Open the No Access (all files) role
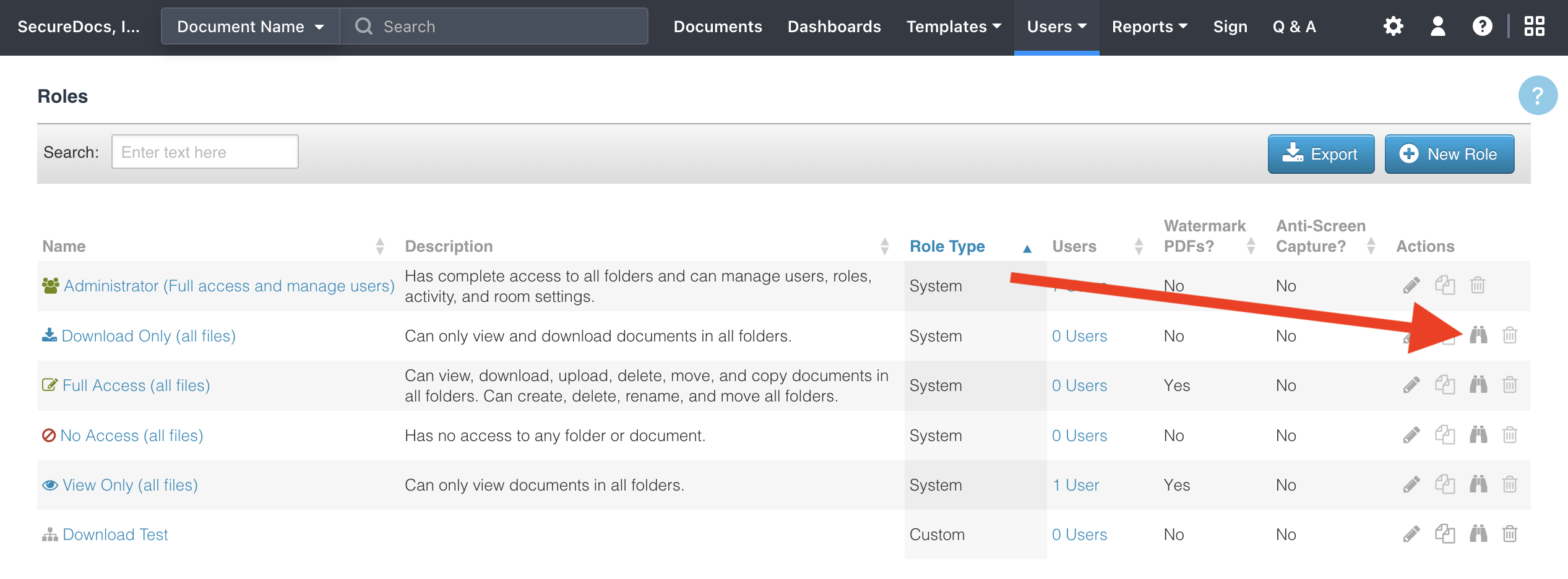1568x579 pixels. [x=132, y=435]
